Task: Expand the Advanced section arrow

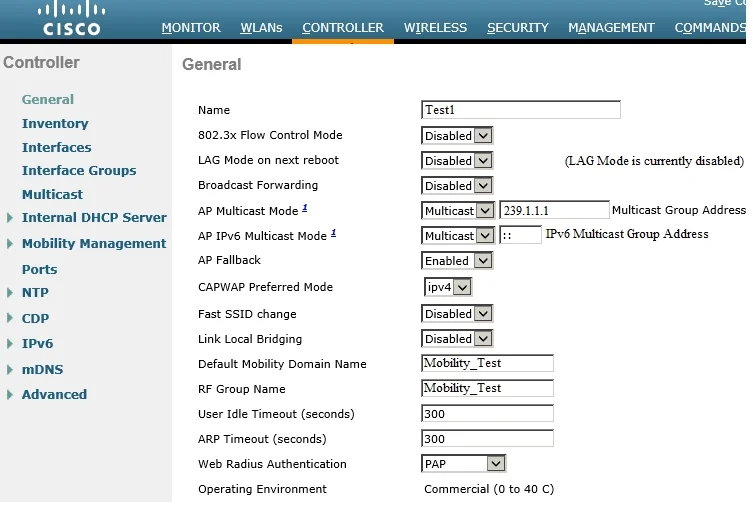Action: tap(10, 395)
